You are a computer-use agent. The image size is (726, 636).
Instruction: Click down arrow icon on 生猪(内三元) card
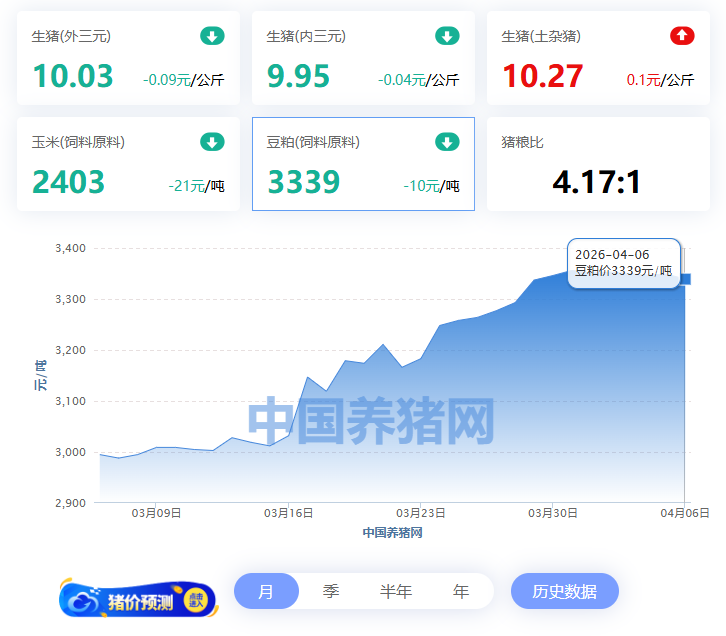pos(447,36)
